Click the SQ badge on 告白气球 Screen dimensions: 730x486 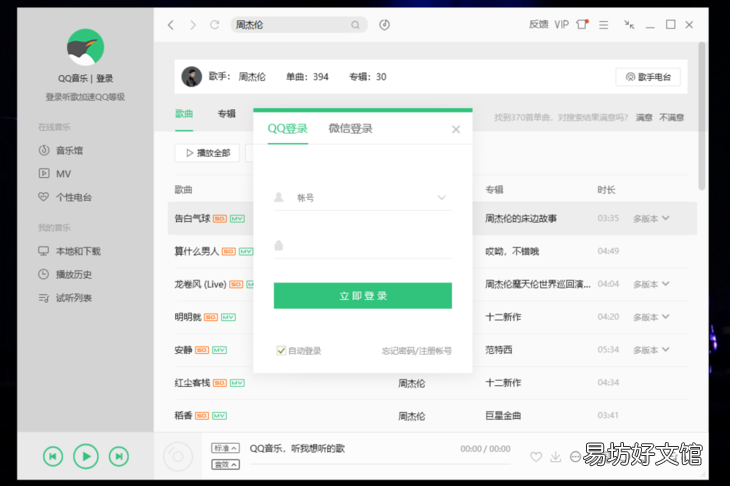pyautogui.click(x=220, y=219)
